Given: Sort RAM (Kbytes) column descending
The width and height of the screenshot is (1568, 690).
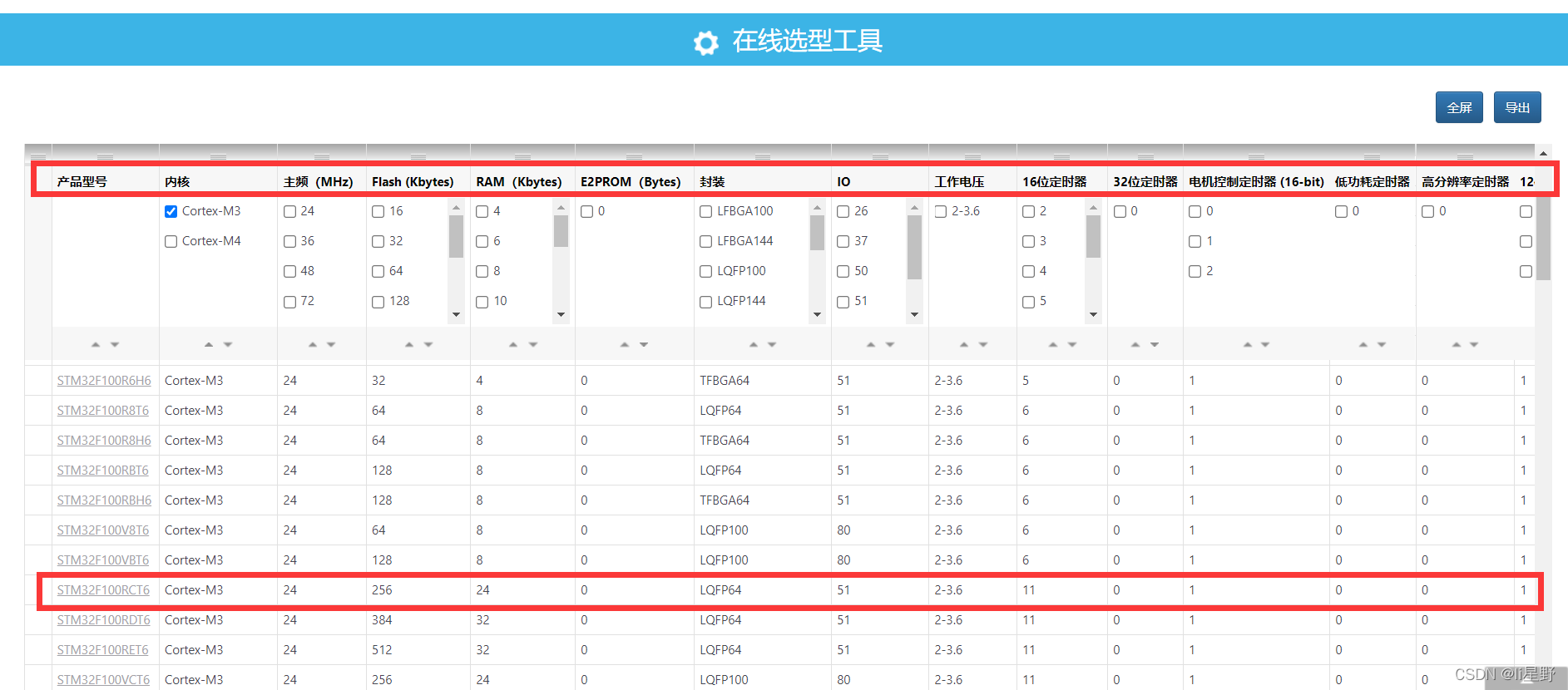Looking at the screenshot, I should [533, 344].
